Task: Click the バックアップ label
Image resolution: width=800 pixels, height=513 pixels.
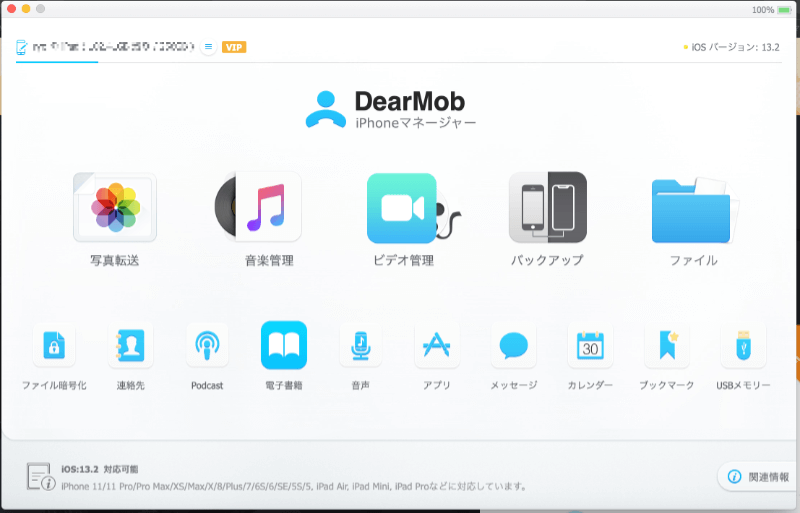Action: 547,260
